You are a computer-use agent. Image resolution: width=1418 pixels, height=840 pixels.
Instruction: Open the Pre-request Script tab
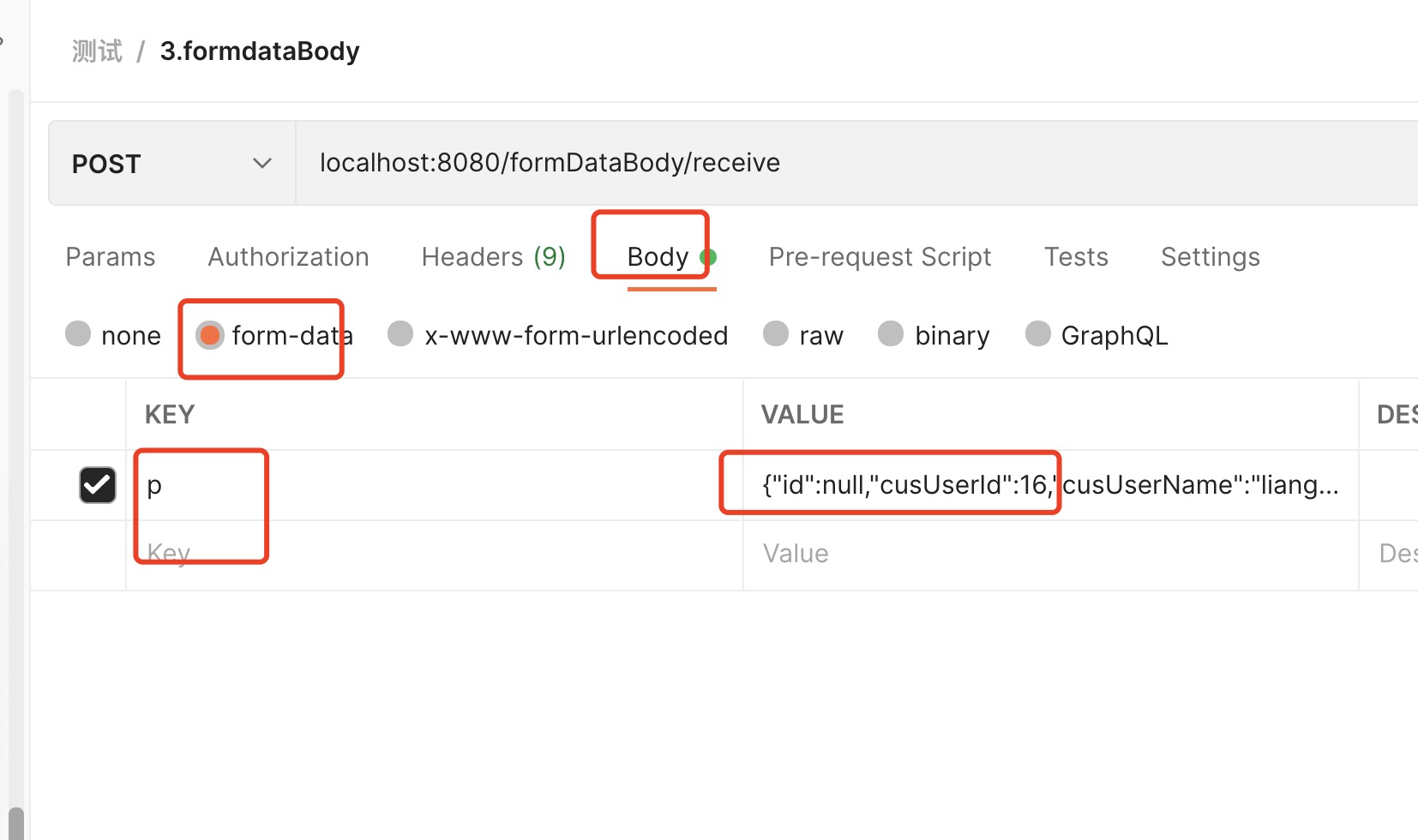coord(880,256)
